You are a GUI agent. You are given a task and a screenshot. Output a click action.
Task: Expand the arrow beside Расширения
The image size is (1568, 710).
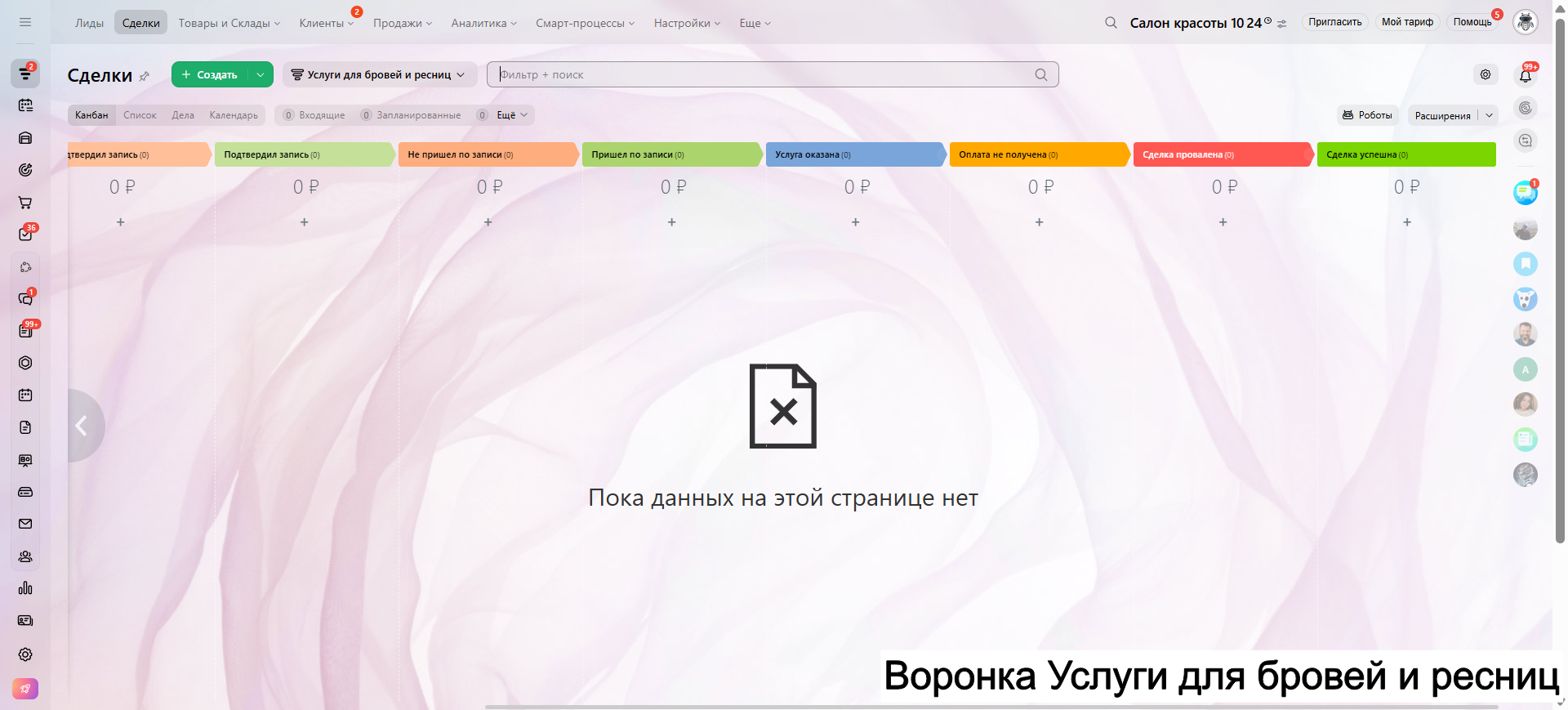[1489, 115]
